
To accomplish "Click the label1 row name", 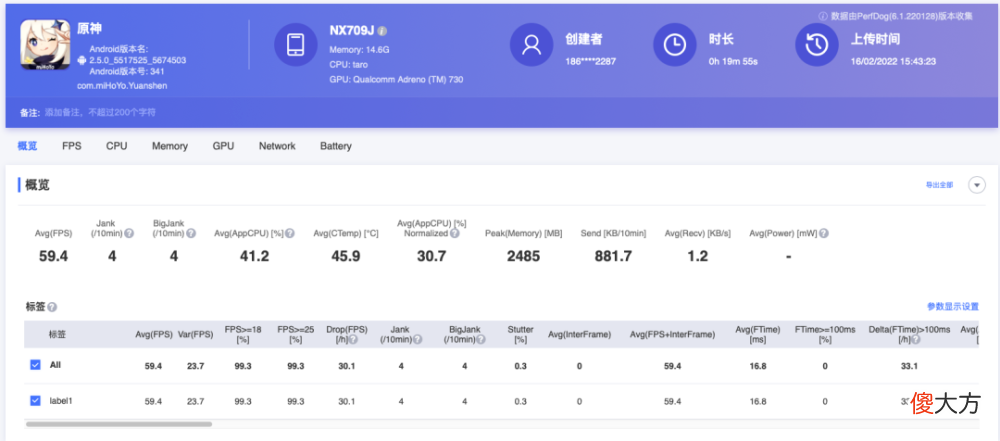I will [61, 401].
